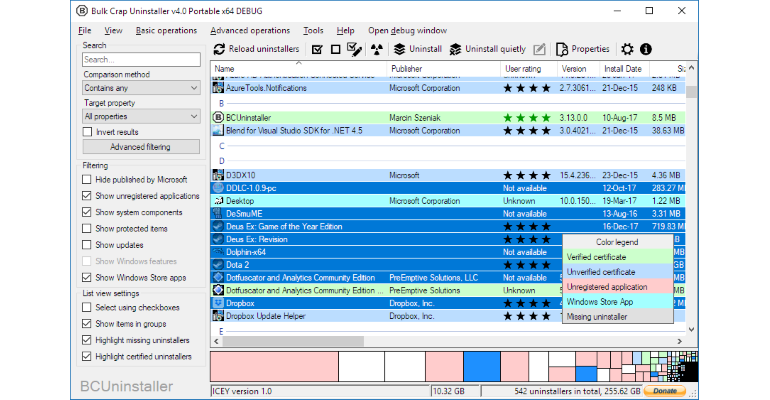Image resolution: width=770 pixels, height=400 pixels.
Task: Click the deselect all empty box icon
Action: click(335, 49)
